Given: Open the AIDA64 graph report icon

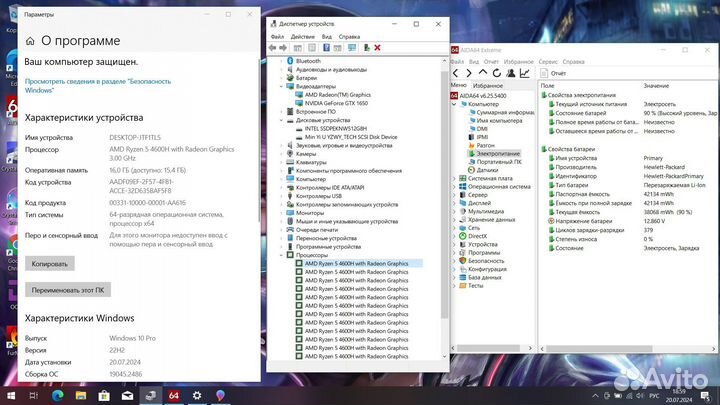Looking at the screenshot, I should [x=524, y=73].
